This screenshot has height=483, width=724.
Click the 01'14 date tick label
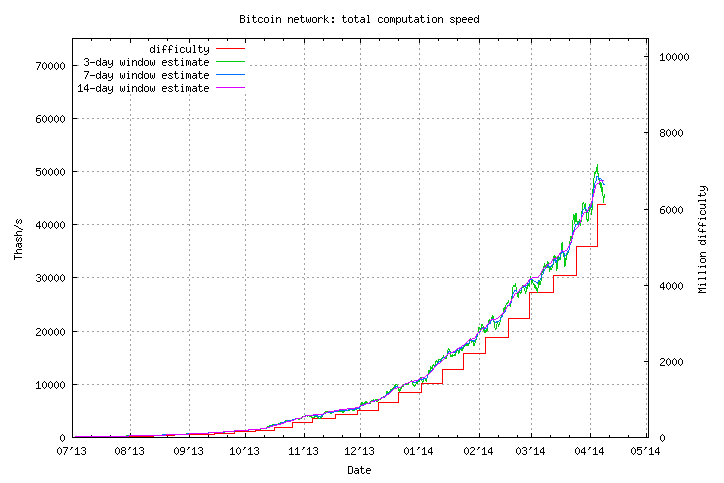(x=419, y=452)
